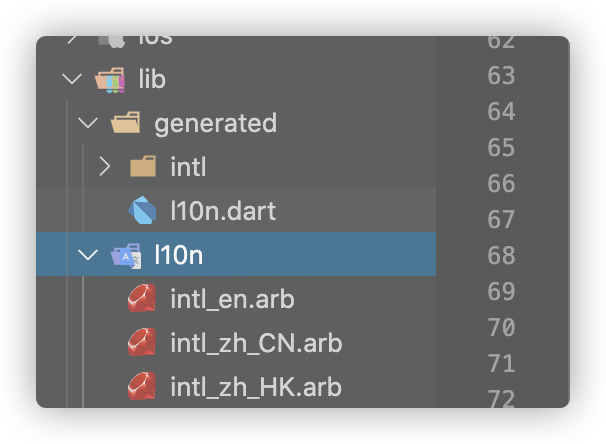Screen dimensions: 606x444
Task: Click the ruby icon of intl_zh_CN.arb
Action: pyautogui.click(x=142, y=342)
